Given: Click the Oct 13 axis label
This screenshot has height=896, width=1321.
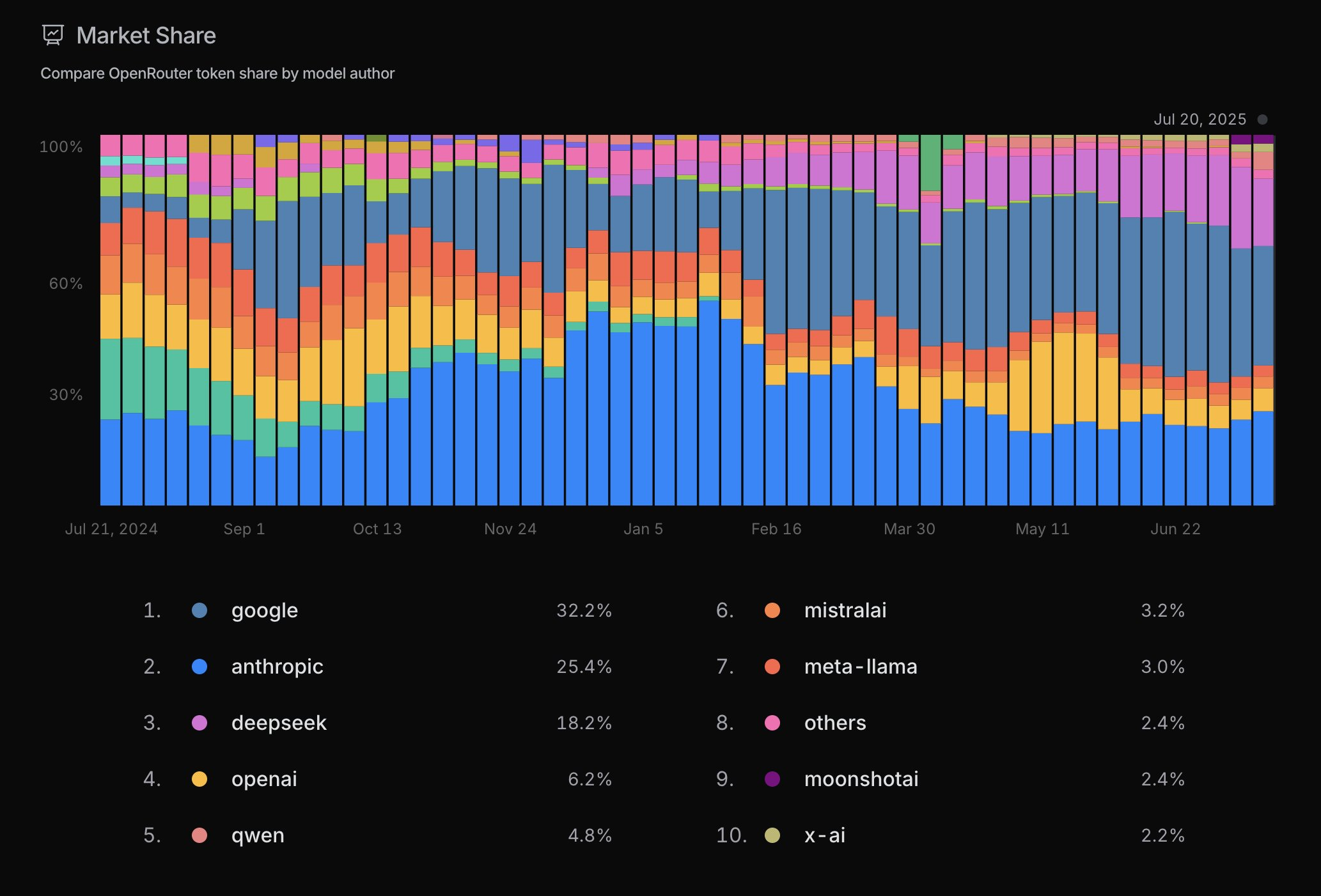Looking at the screenshot, I should 377,529.
